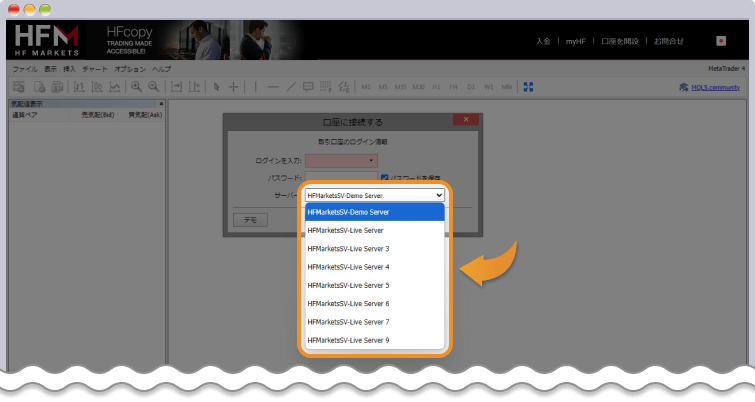Switch to H4 timeframe
The image size is (755, 402).
pos(454,87)
